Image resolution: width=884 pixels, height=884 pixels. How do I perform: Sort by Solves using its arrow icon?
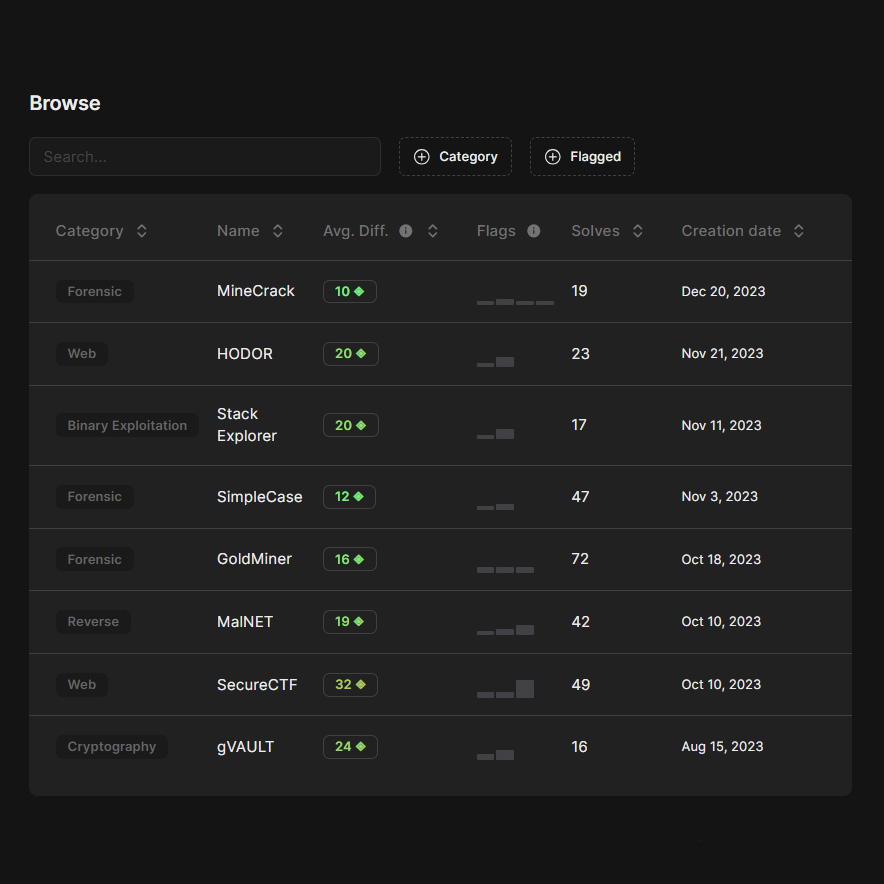tap(638, 231)
